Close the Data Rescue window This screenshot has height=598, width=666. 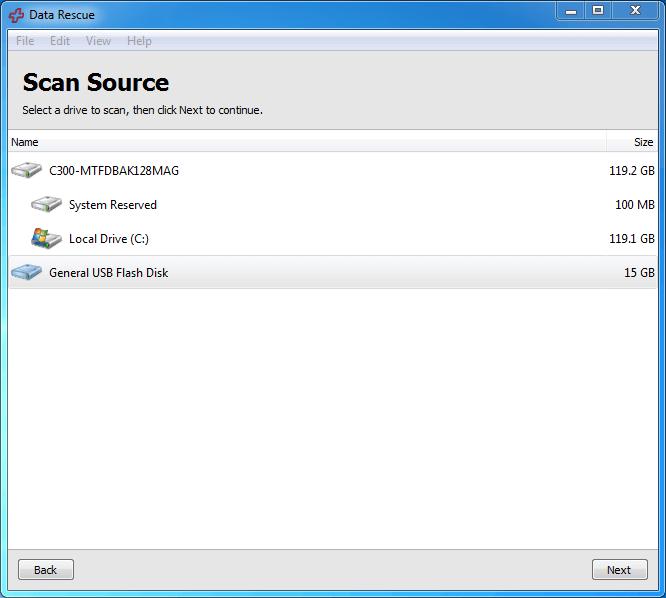coord(635,11)
